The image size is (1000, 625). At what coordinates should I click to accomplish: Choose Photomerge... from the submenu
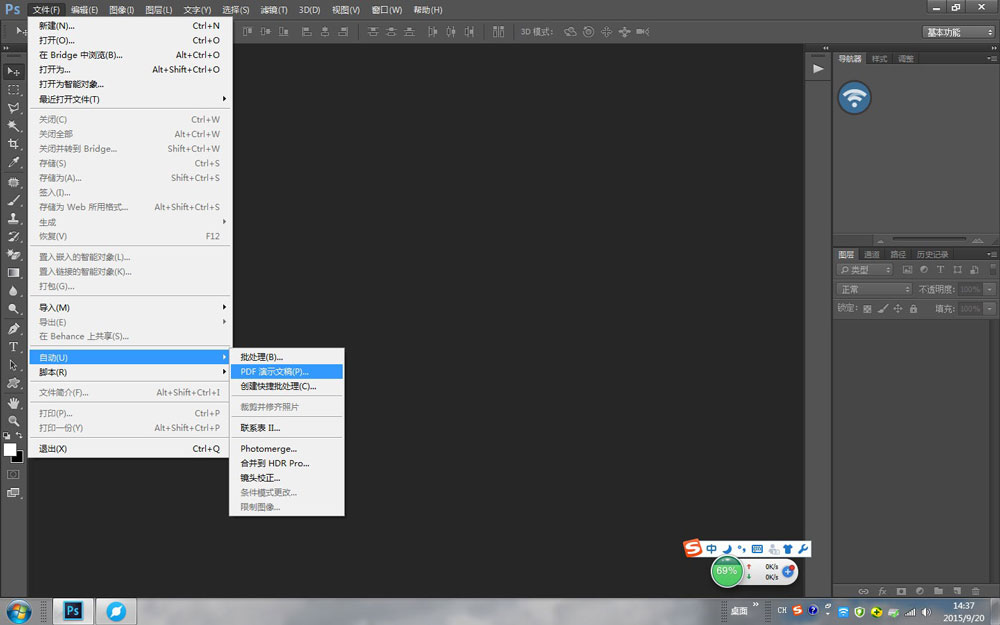pos(287,449)
